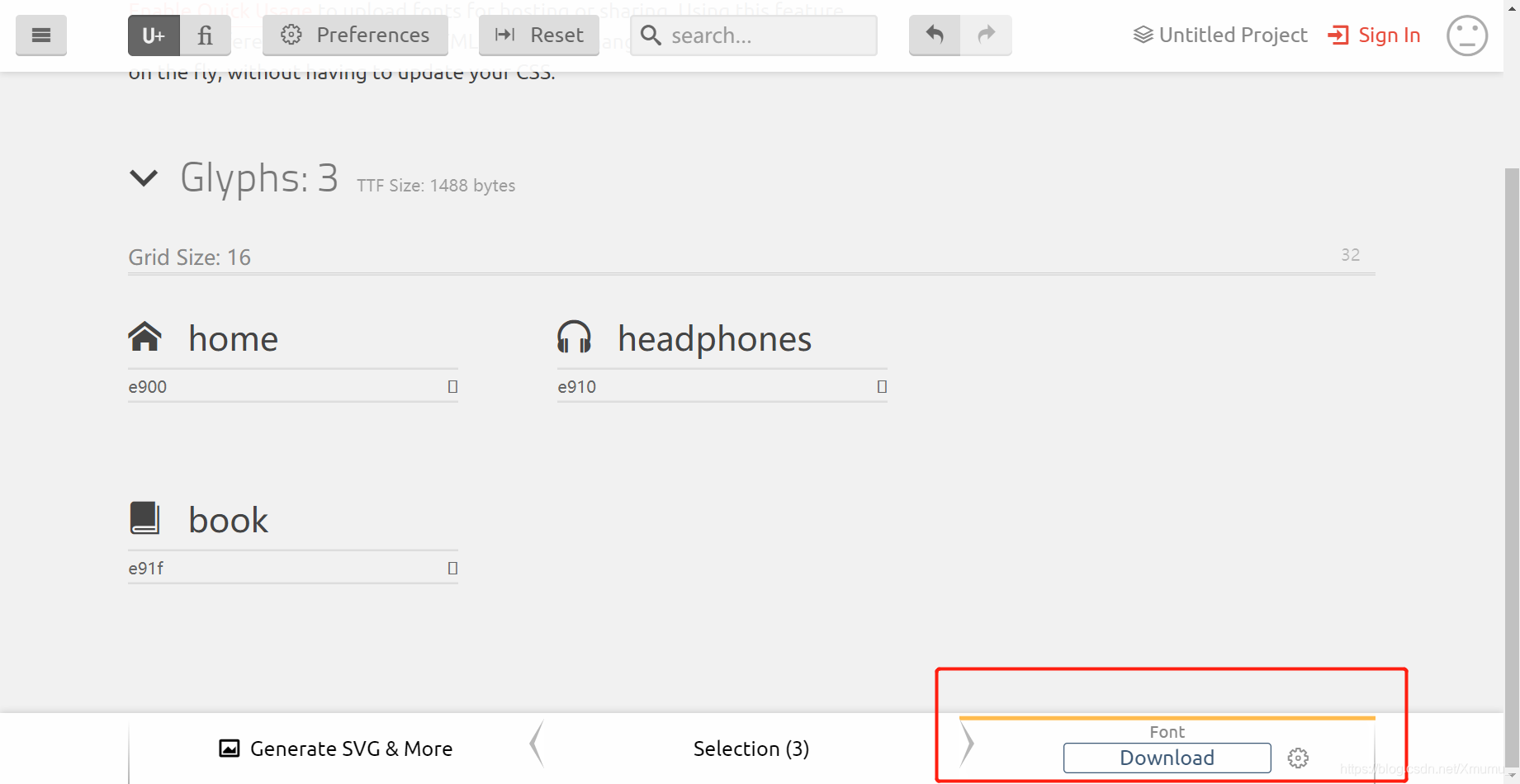Open the hamburger main menu

click(41, 35)
